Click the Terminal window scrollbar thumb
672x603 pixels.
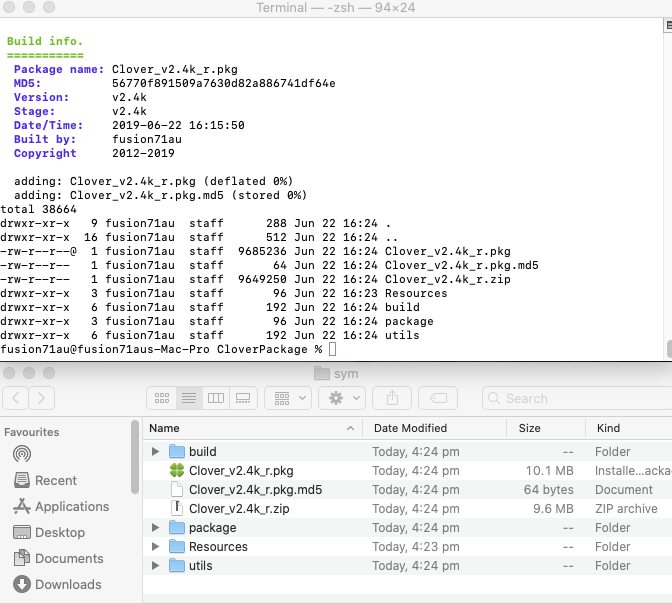(669, 349)
